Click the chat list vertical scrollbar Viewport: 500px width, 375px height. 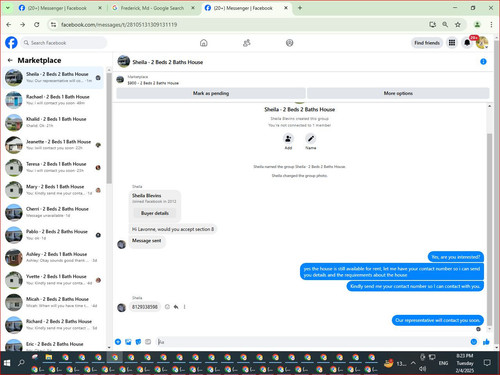(109, 128)
